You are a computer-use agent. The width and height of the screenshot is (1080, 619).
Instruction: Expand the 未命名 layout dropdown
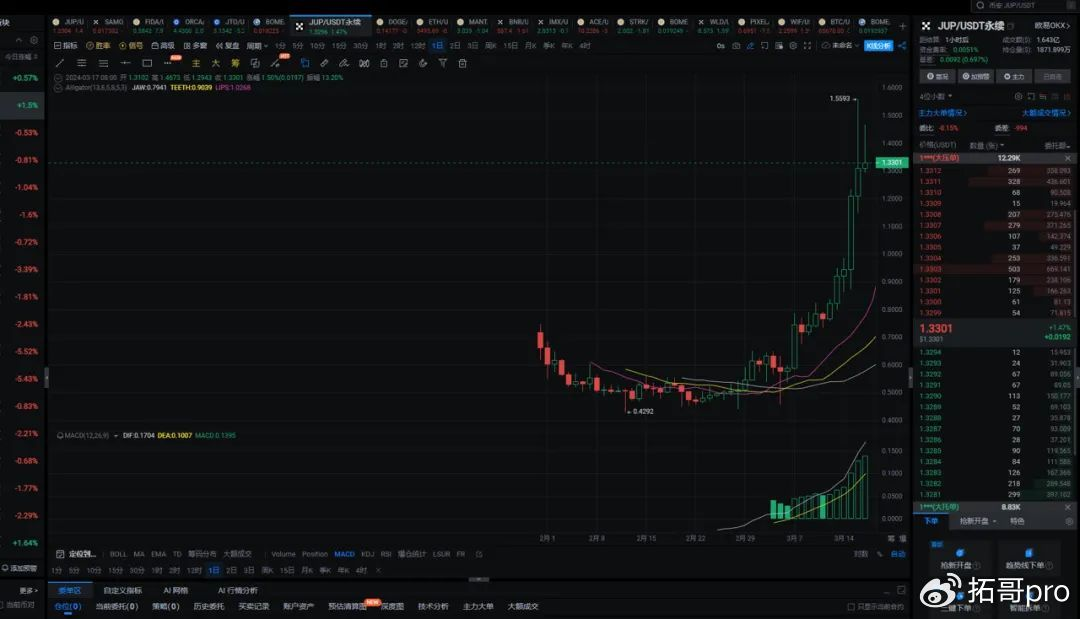coord(840,46)
